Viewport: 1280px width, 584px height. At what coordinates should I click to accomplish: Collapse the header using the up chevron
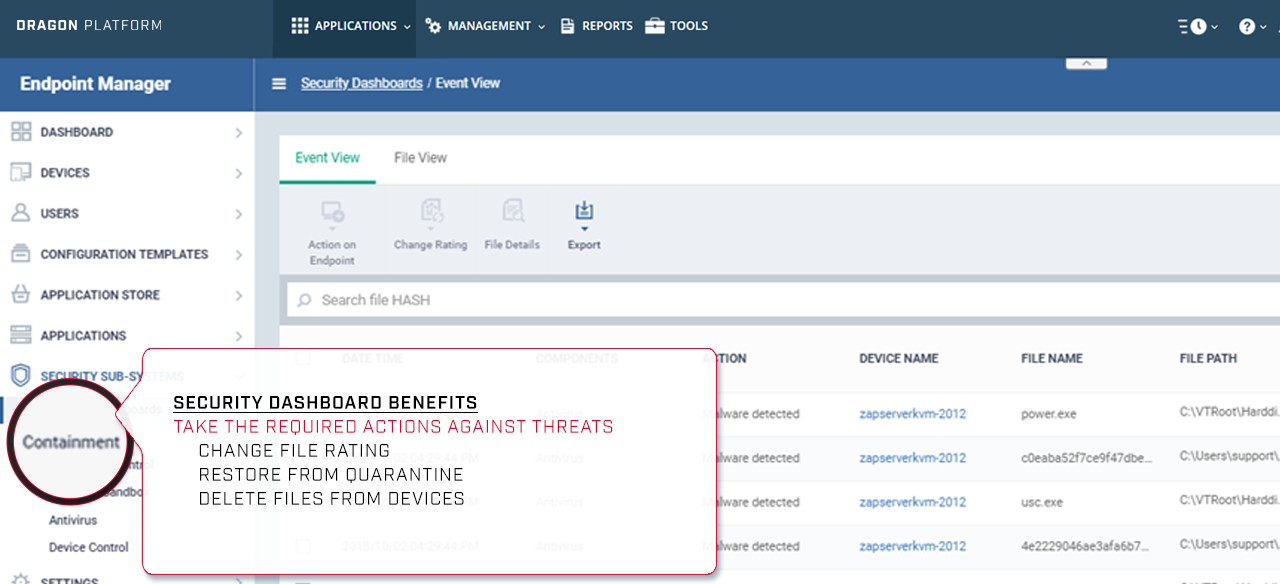(x=1086, y=62)
